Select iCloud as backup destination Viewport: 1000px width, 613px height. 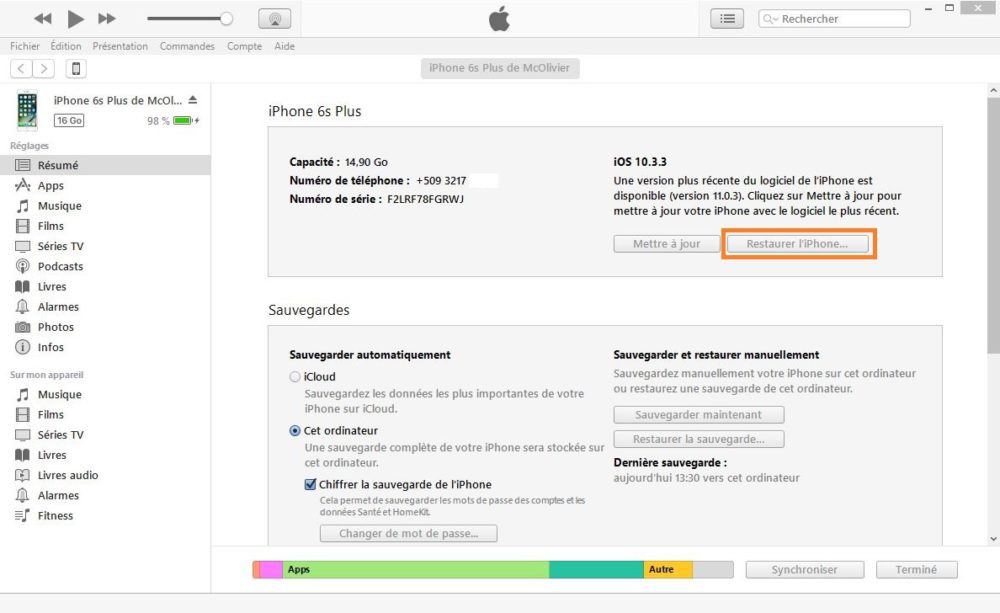[x=295, y=376]
